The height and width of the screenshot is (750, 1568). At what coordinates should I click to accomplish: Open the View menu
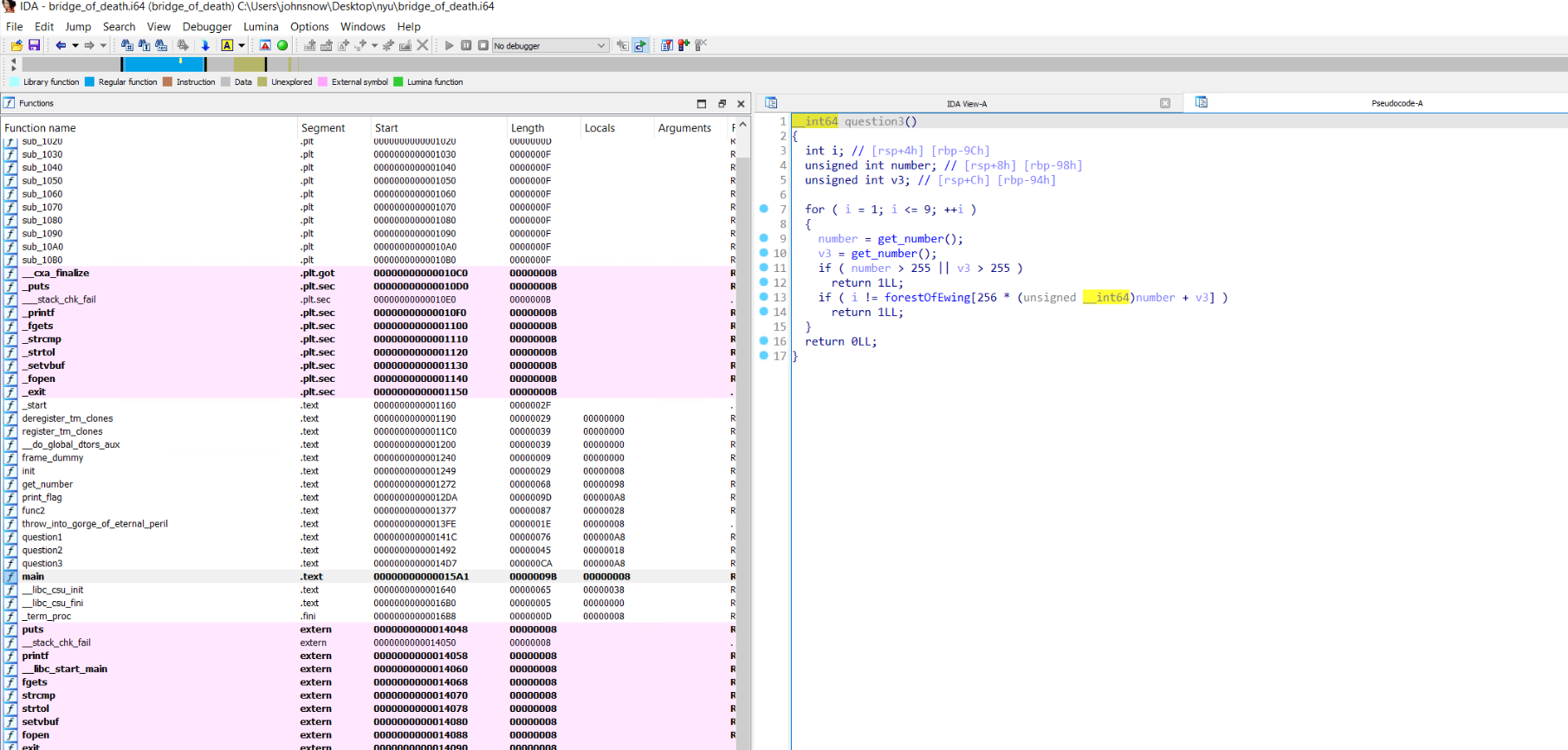(x=159, y=27)
